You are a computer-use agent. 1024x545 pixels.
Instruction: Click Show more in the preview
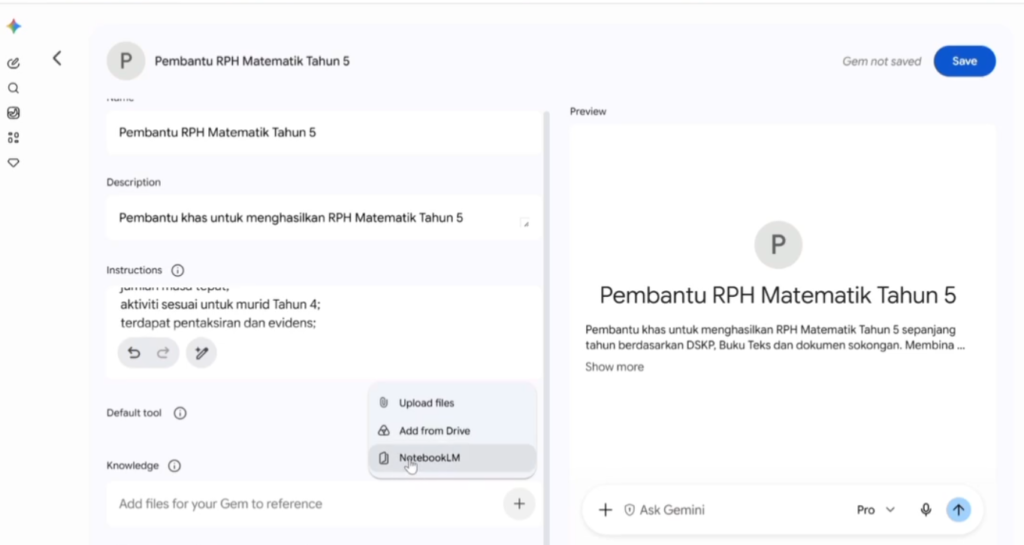tap(614, 367)
